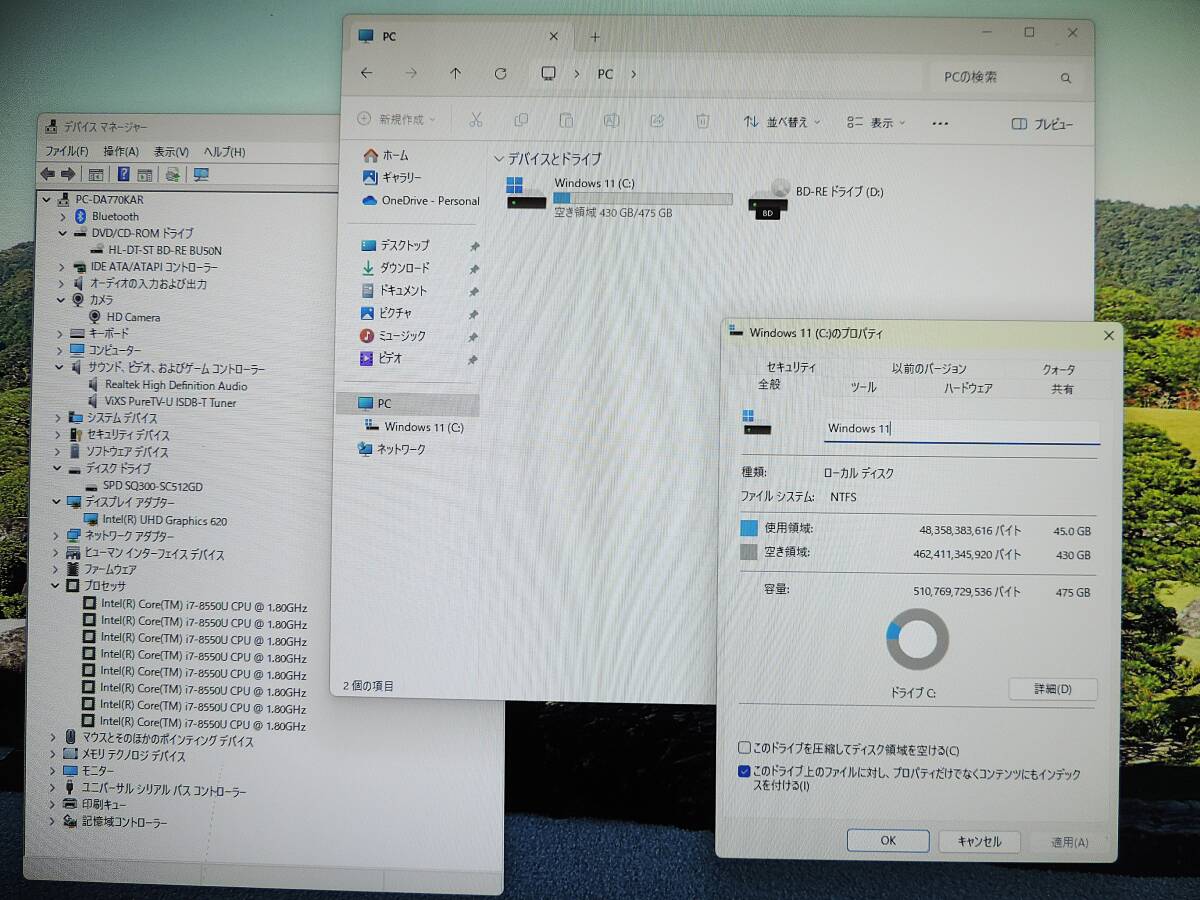The height and width of the screenshot is (900, 1200).
Task: Expand the ネットワーク アダプター node
Action: pyautogui.click(x=56, y=536)
